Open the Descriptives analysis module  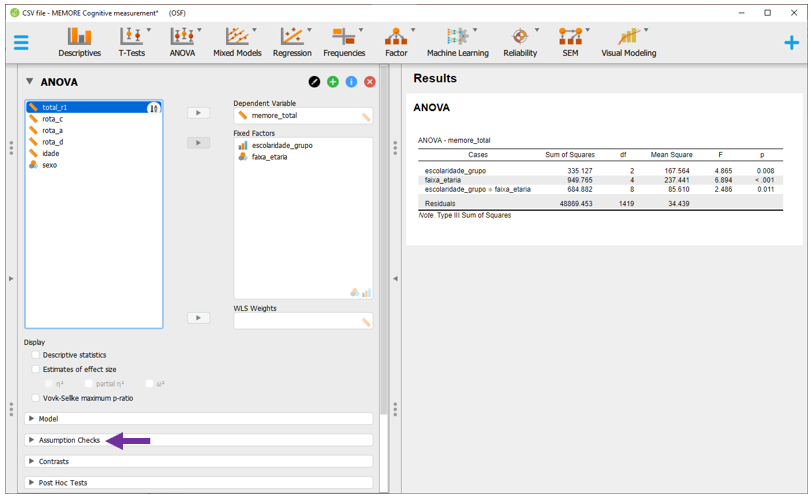(x=79, y=41)
